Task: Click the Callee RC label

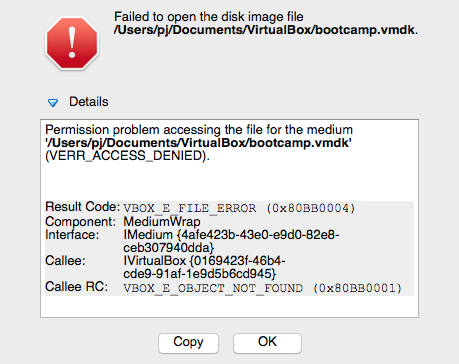Action: [x=77, y=287]
